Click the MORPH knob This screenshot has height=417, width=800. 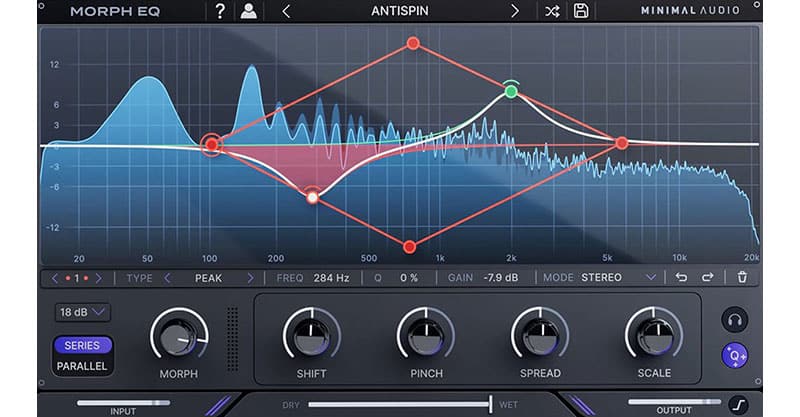pyautogui.click(x=179, y=336)
